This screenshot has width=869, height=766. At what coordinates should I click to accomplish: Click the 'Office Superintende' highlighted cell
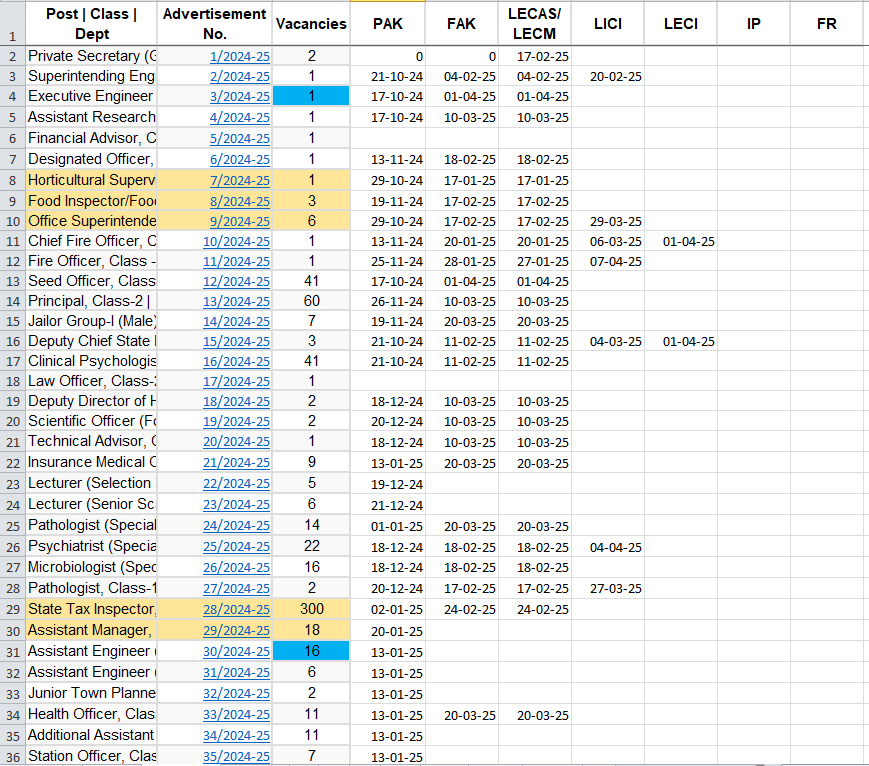[91, 221]
